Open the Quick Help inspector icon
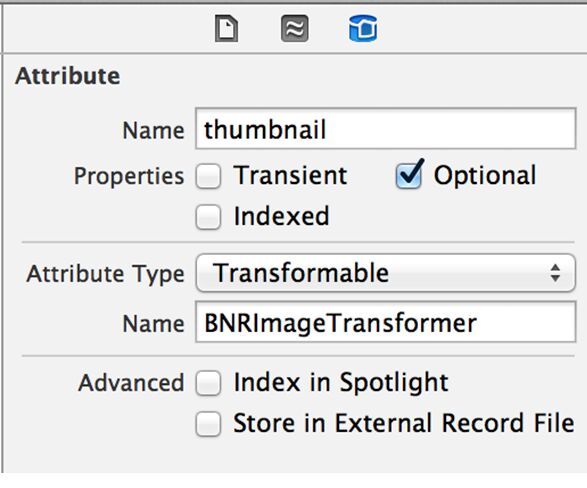The image size is (587, 488). [295, 28]
